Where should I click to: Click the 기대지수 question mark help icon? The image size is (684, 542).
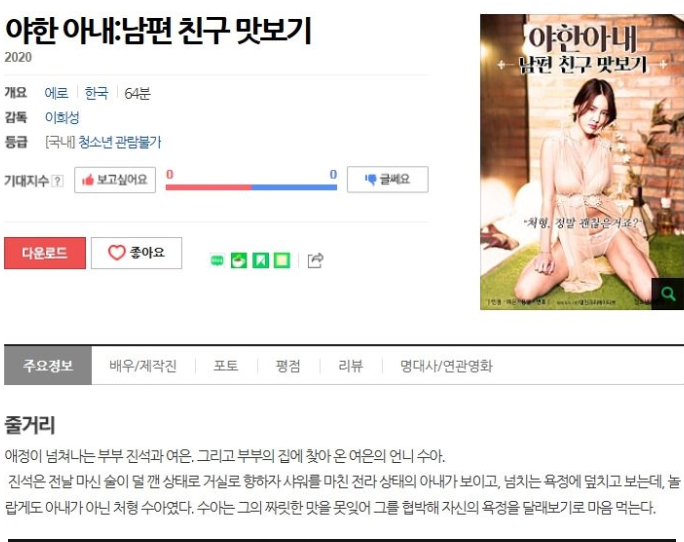pyautogui.click(x=57, y=181)
